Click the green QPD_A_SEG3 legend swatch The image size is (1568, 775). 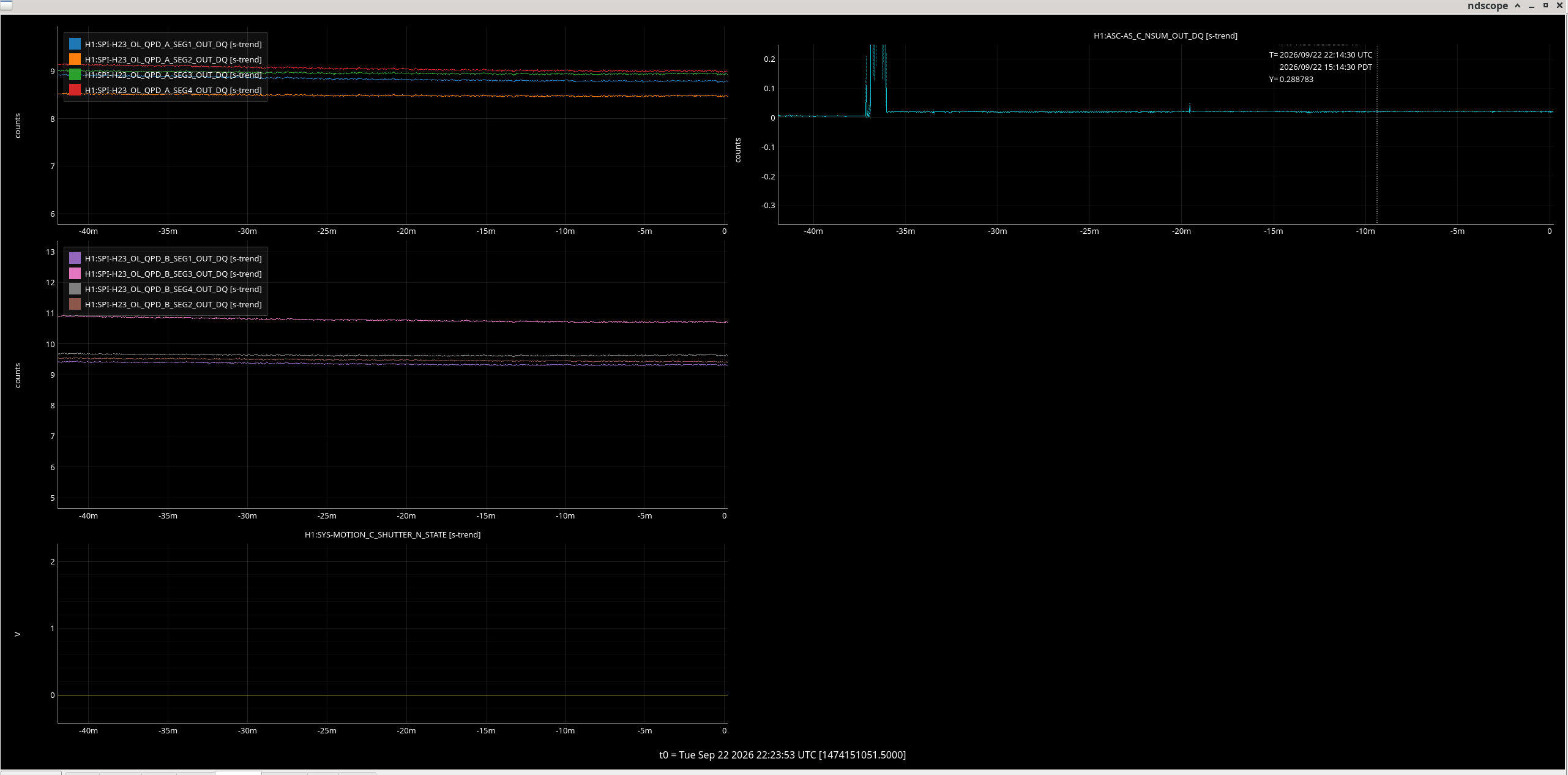[75, 75]
